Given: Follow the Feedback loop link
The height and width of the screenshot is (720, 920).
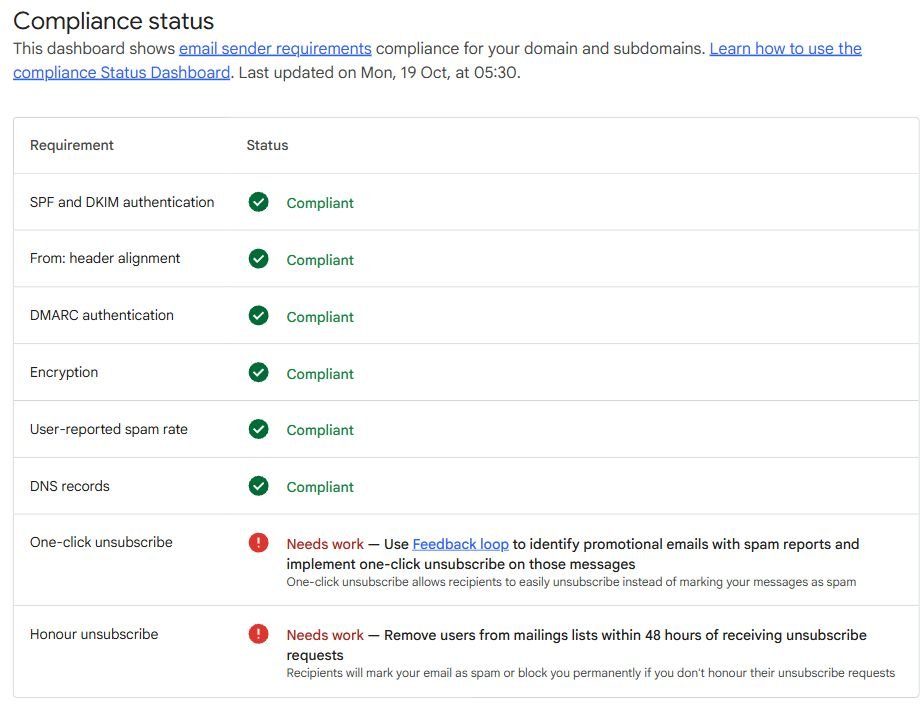Looking at the screenshot, I should [x=460, y=544].
